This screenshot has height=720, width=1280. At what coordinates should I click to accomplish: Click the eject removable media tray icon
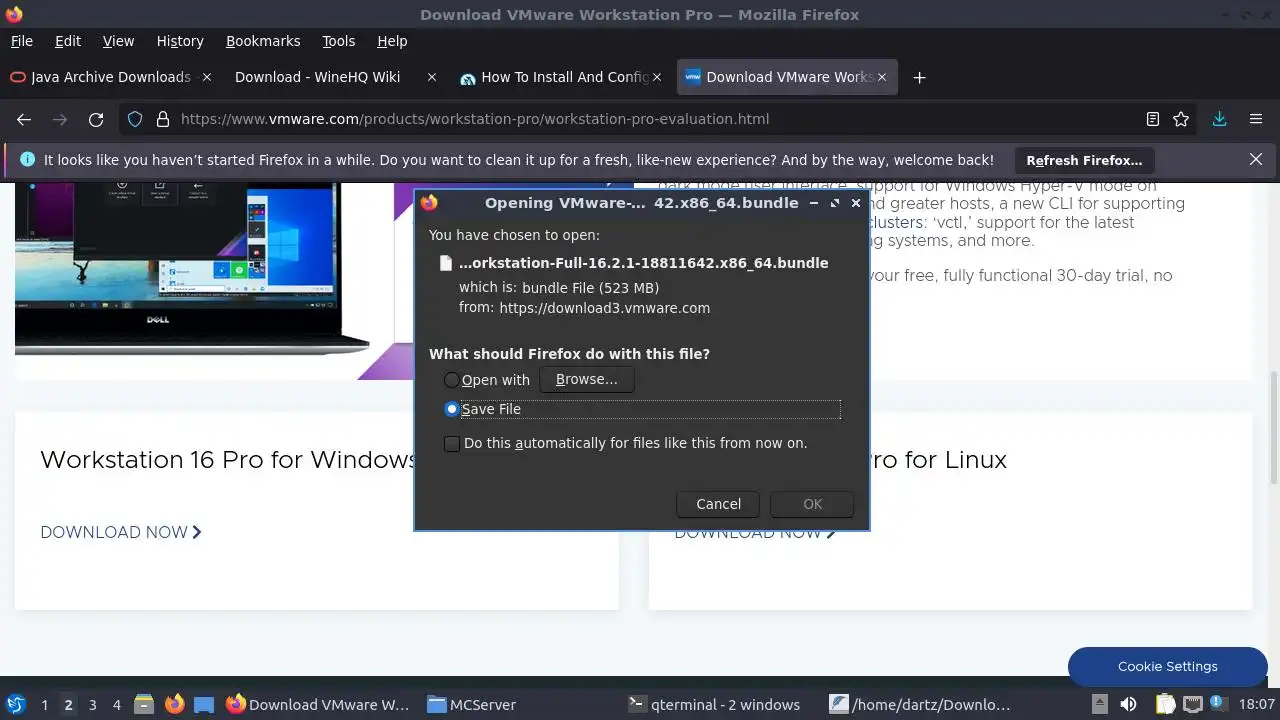tap(1099, 704)
